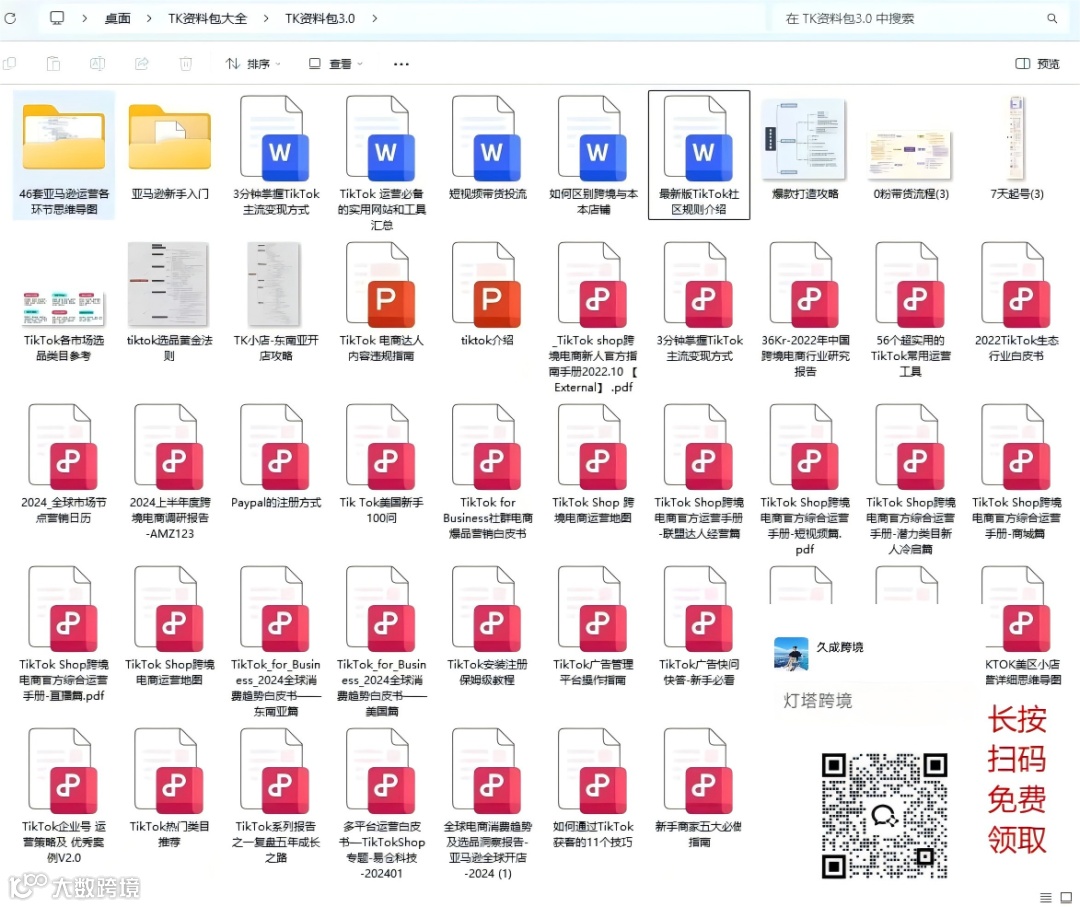The image size is (1080, 907).
Task: Click the Rename toolbar icon
Action: (x=97, y=64)
